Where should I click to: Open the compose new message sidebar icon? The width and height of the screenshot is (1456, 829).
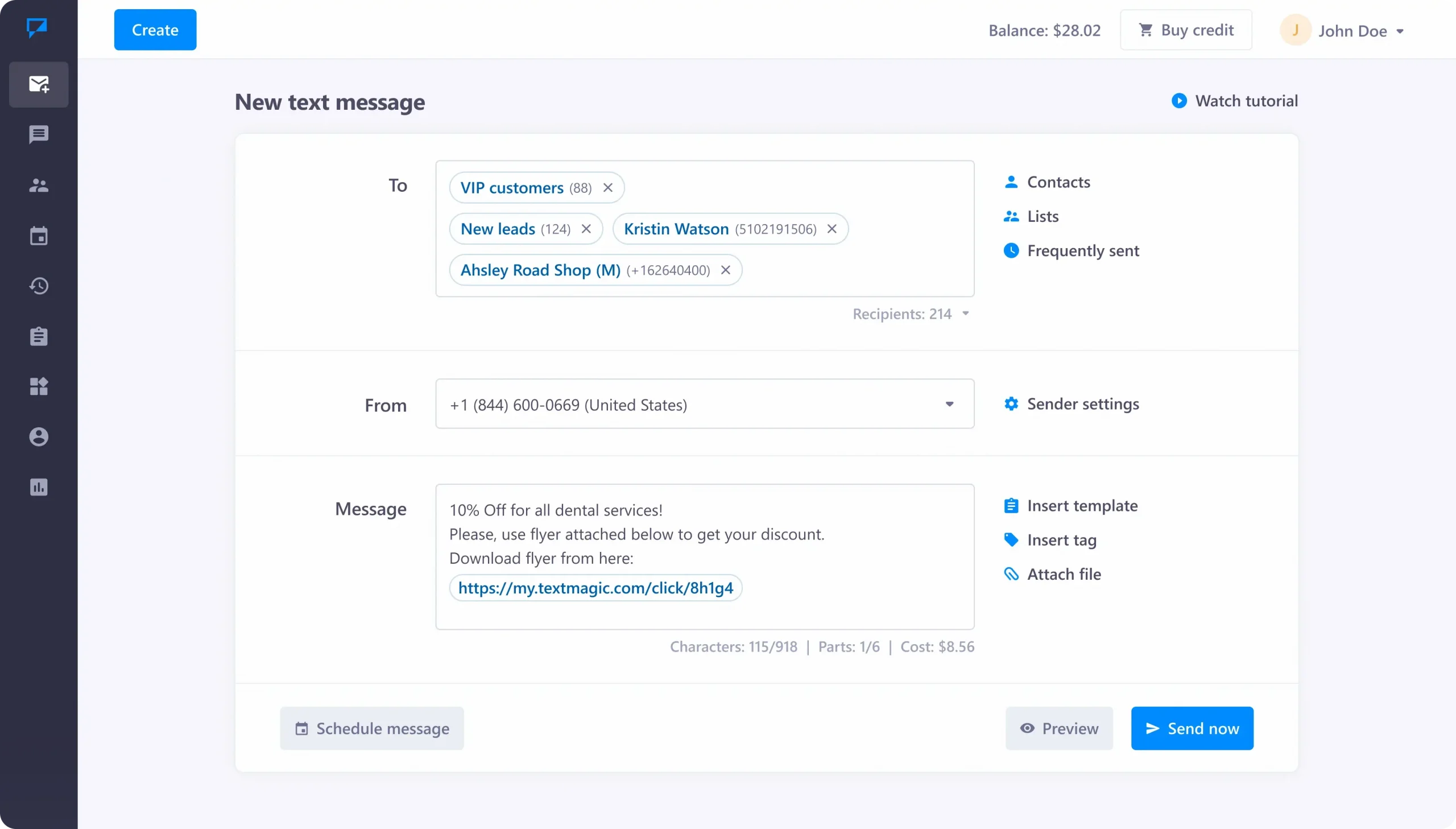pos(39,84)
